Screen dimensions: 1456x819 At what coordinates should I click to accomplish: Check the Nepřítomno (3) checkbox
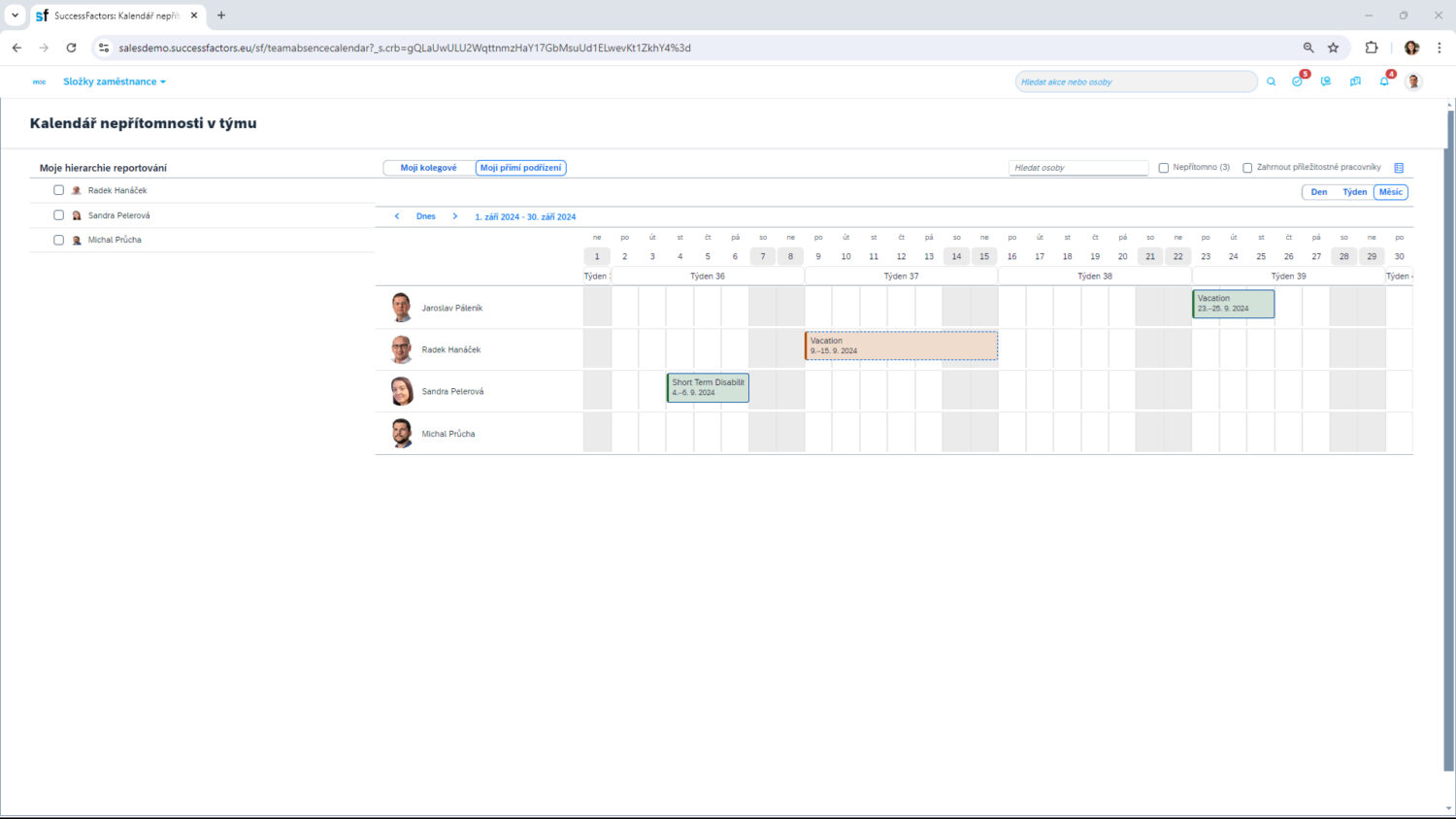coord(1164,168)
